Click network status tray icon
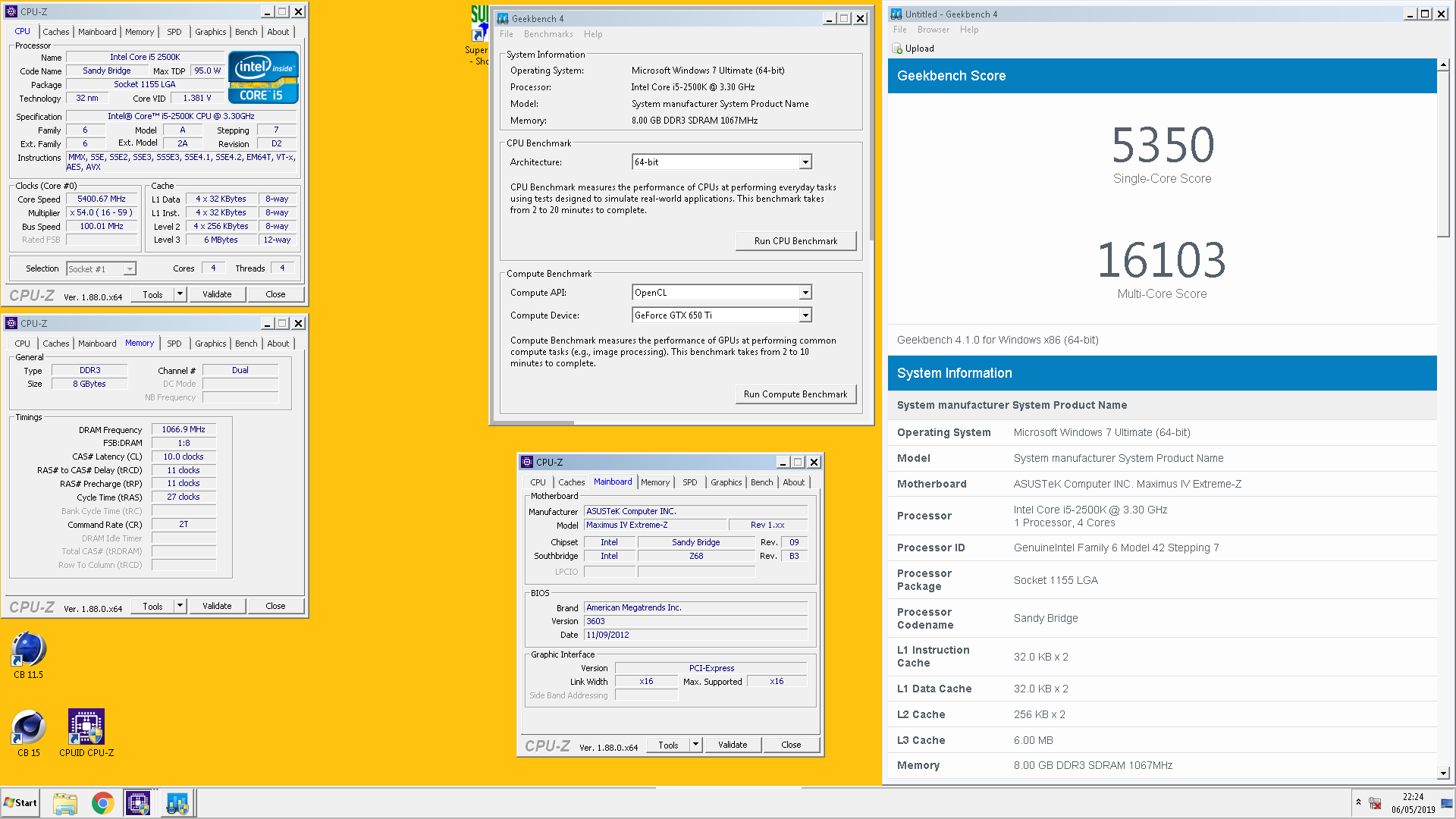 pos(1375,803)
